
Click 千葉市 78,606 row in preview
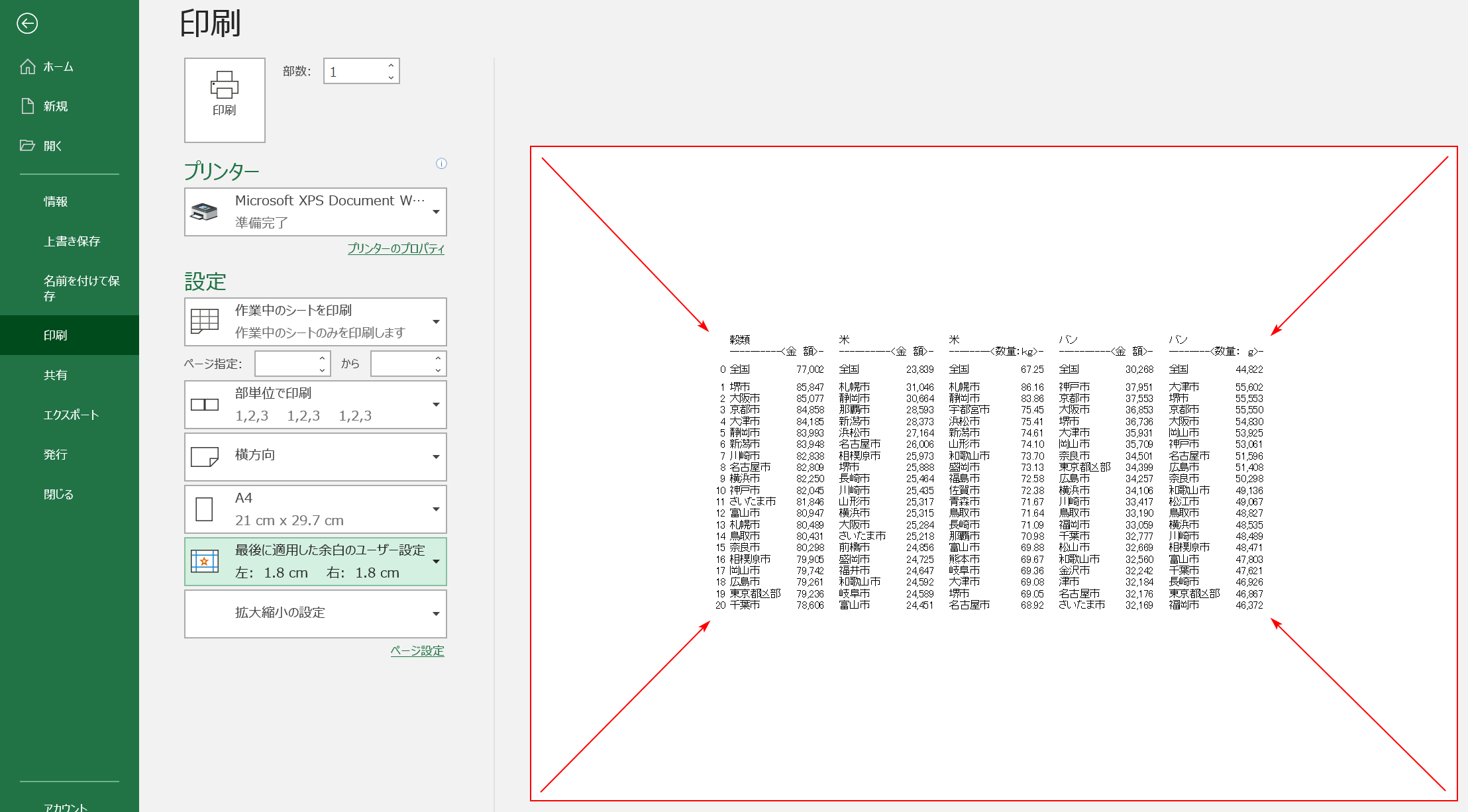pyautogui.click(x=770, y=605)
